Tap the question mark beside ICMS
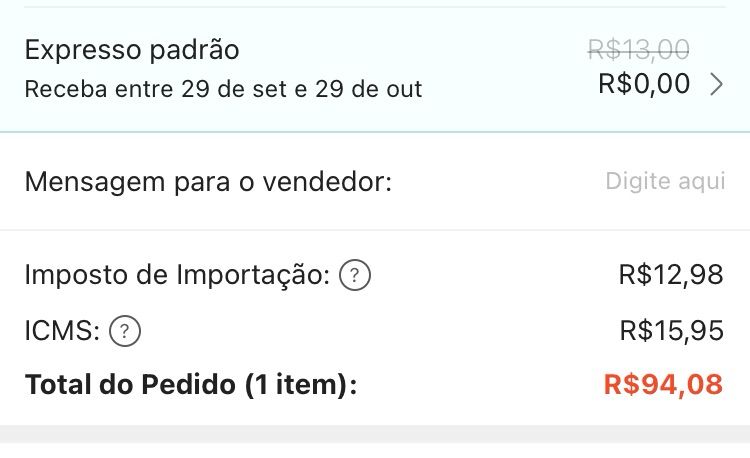 [x=125, y=331]
